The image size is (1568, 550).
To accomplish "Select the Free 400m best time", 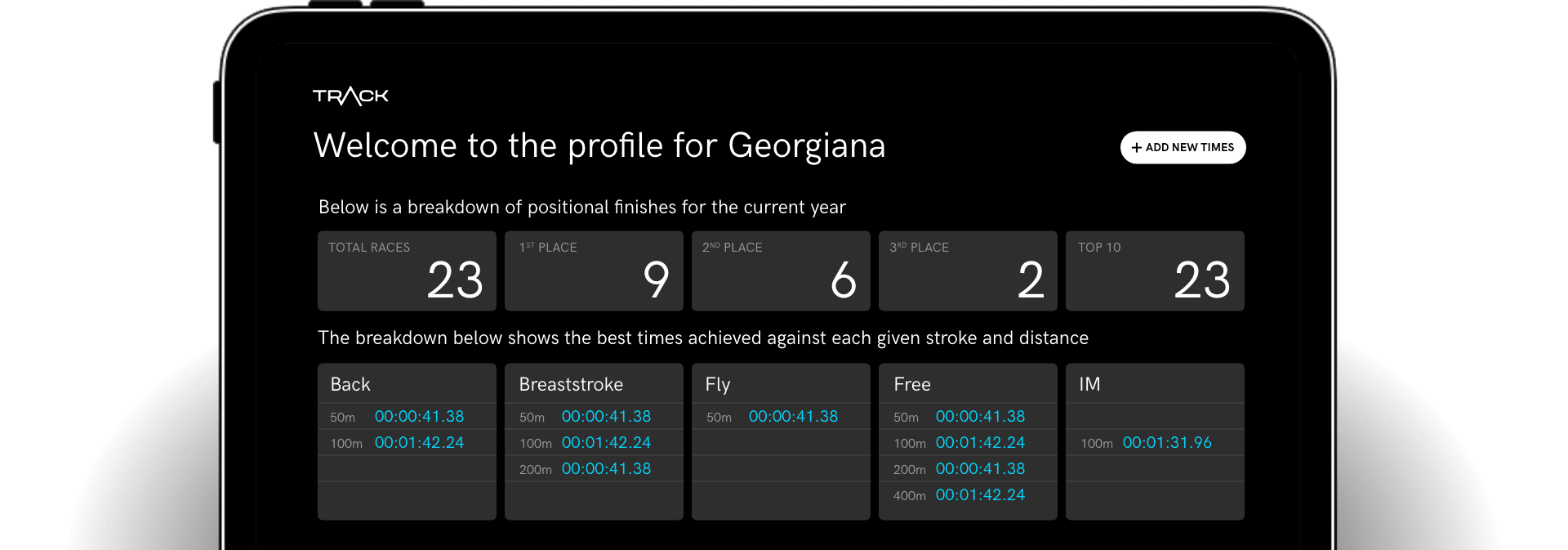I will pos(980,495).
